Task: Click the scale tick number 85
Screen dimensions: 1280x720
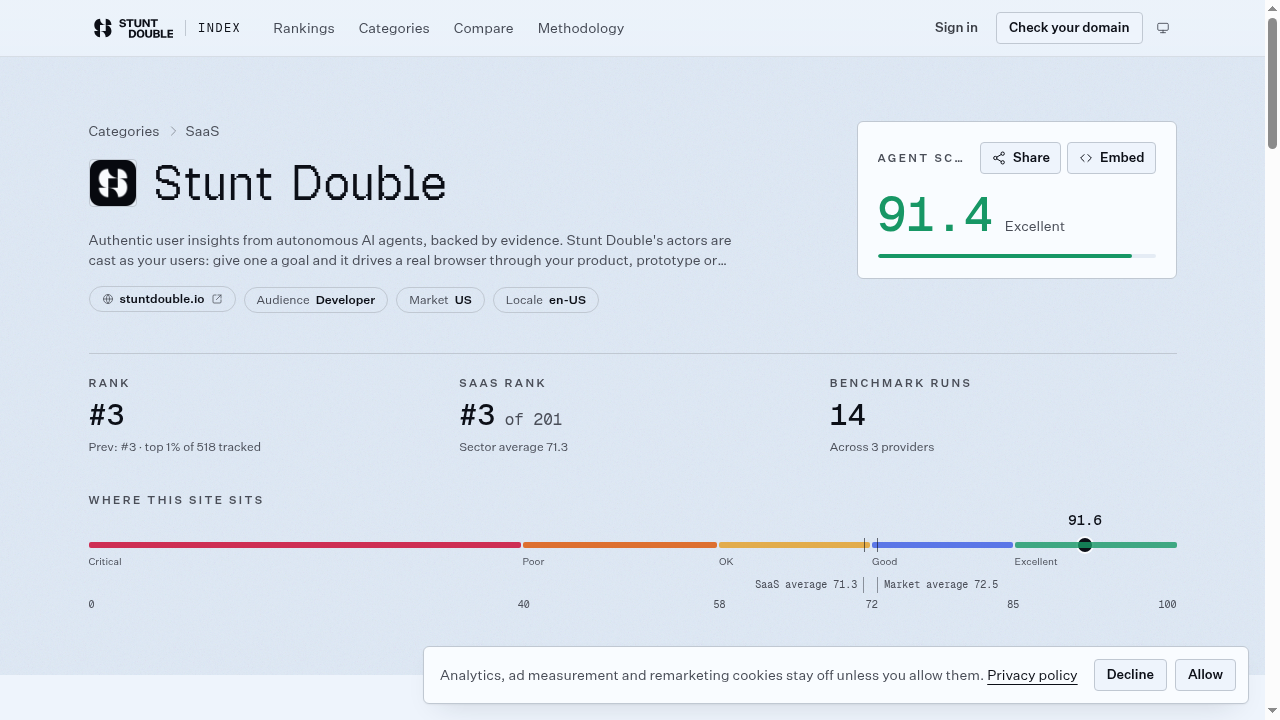Action: (1013, 605)
